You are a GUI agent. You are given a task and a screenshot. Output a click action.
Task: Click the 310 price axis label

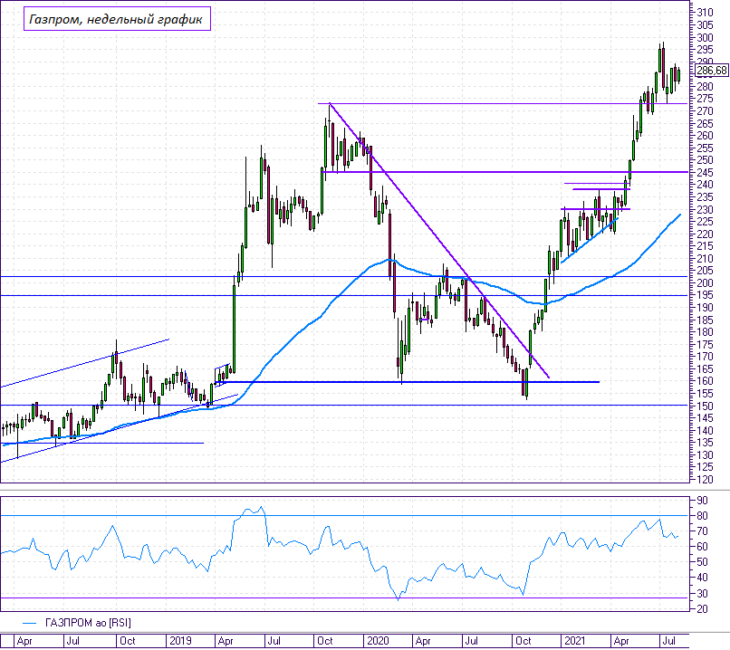coord(704,13)
